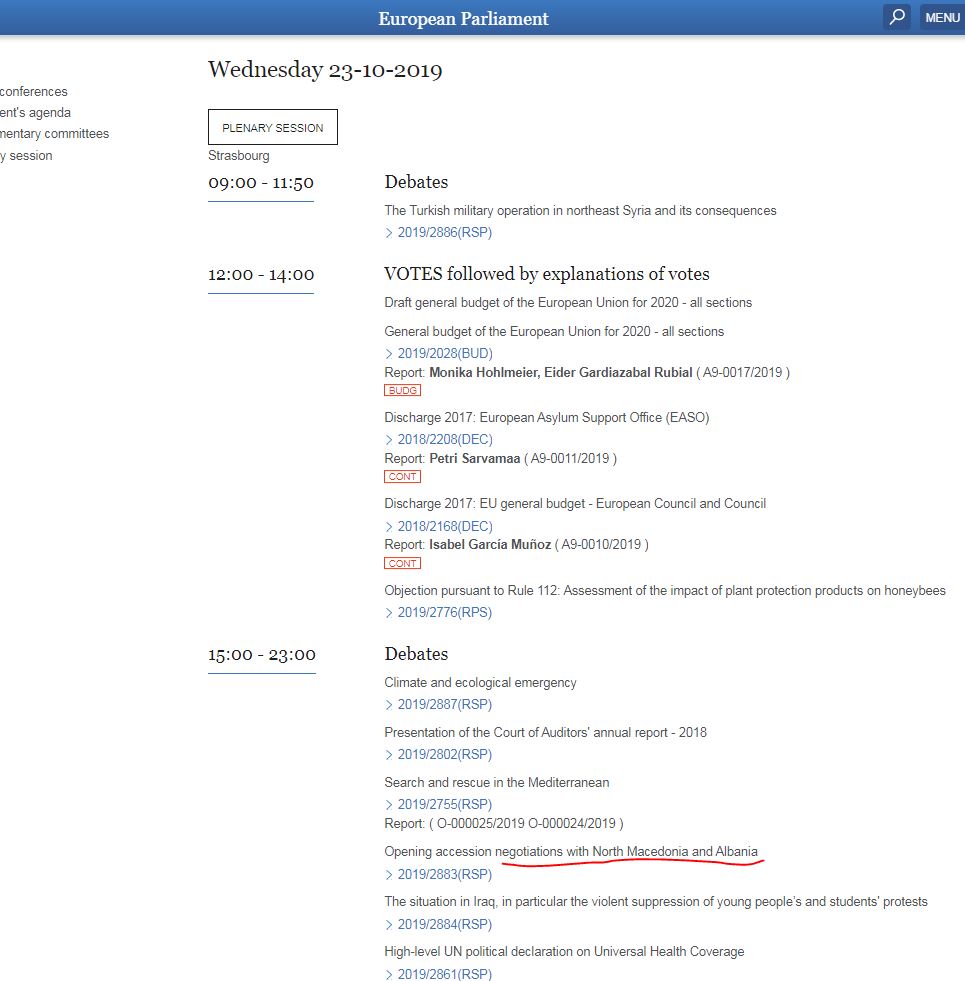The image size is (965, 981).
Task: Open the 2019/2776(RPS) honeybees objection link
Action: pyautogui.click(x=444, y=612)
